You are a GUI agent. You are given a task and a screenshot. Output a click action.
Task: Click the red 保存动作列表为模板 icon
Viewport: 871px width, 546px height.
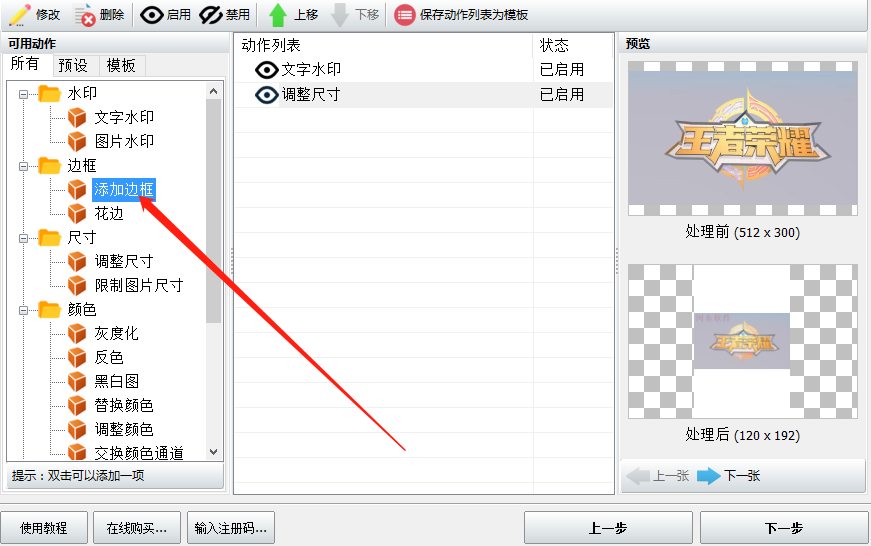(x=404, y=15)
